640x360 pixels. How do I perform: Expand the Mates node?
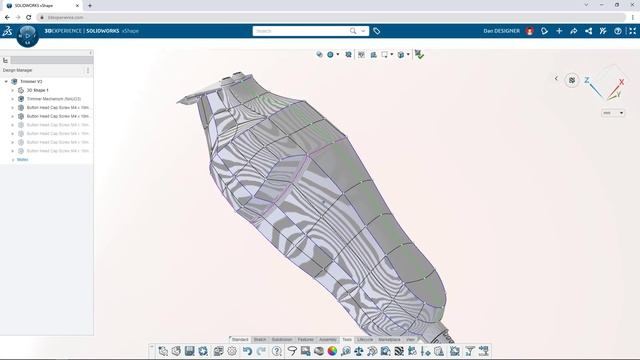(13, 160)
